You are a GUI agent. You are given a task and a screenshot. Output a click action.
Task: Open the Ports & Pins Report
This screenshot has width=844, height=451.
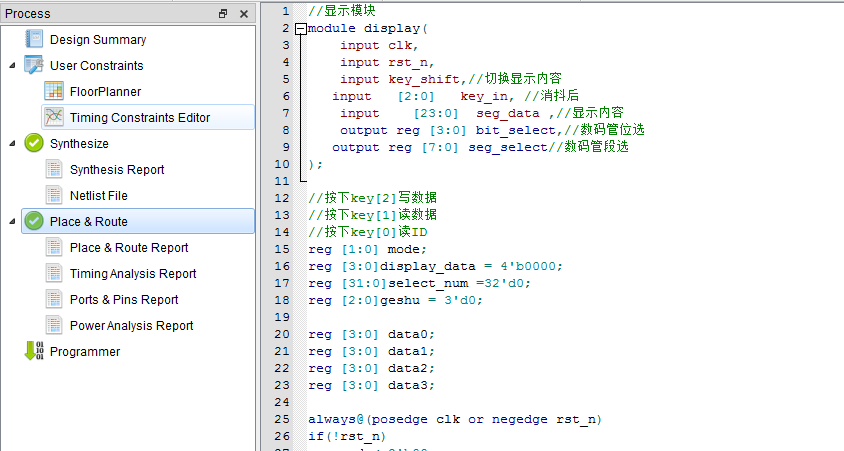coord(124,300)
